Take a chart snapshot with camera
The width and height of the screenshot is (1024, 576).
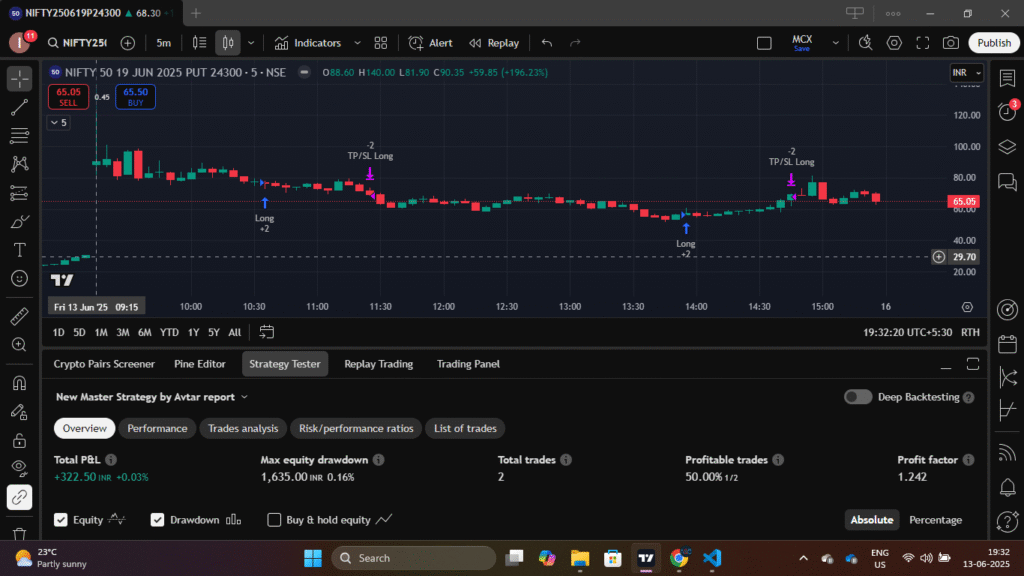[x=951, y=43]
